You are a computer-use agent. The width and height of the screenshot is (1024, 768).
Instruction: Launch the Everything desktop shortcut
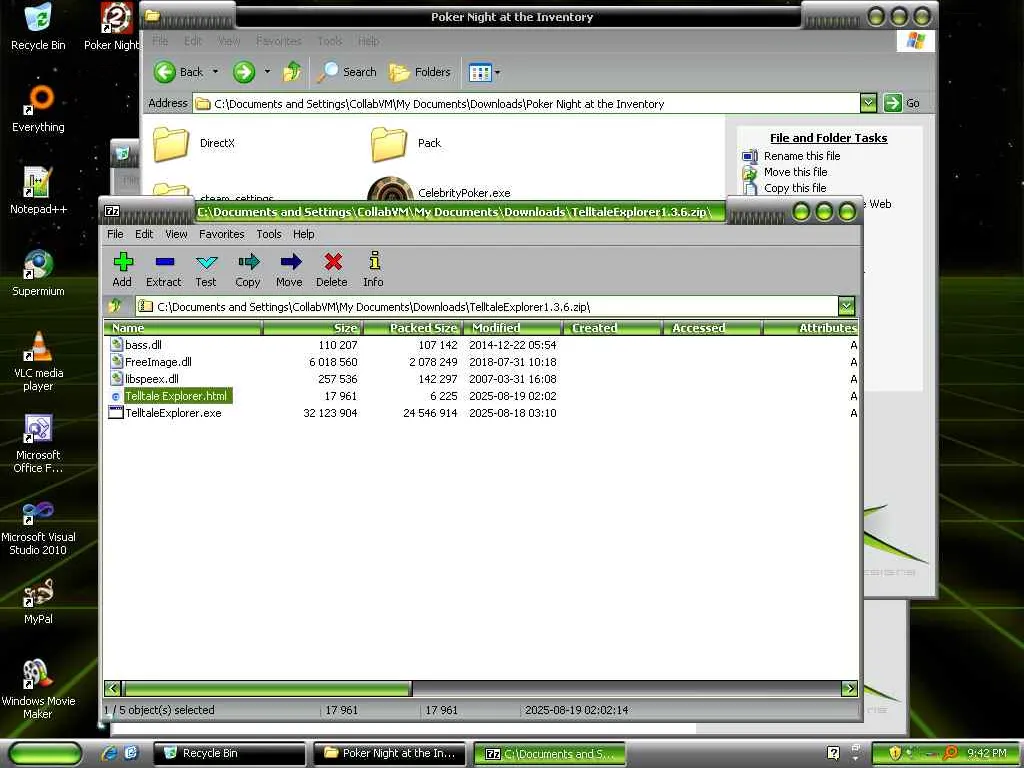pyautogui.click(x=38, y=109)
